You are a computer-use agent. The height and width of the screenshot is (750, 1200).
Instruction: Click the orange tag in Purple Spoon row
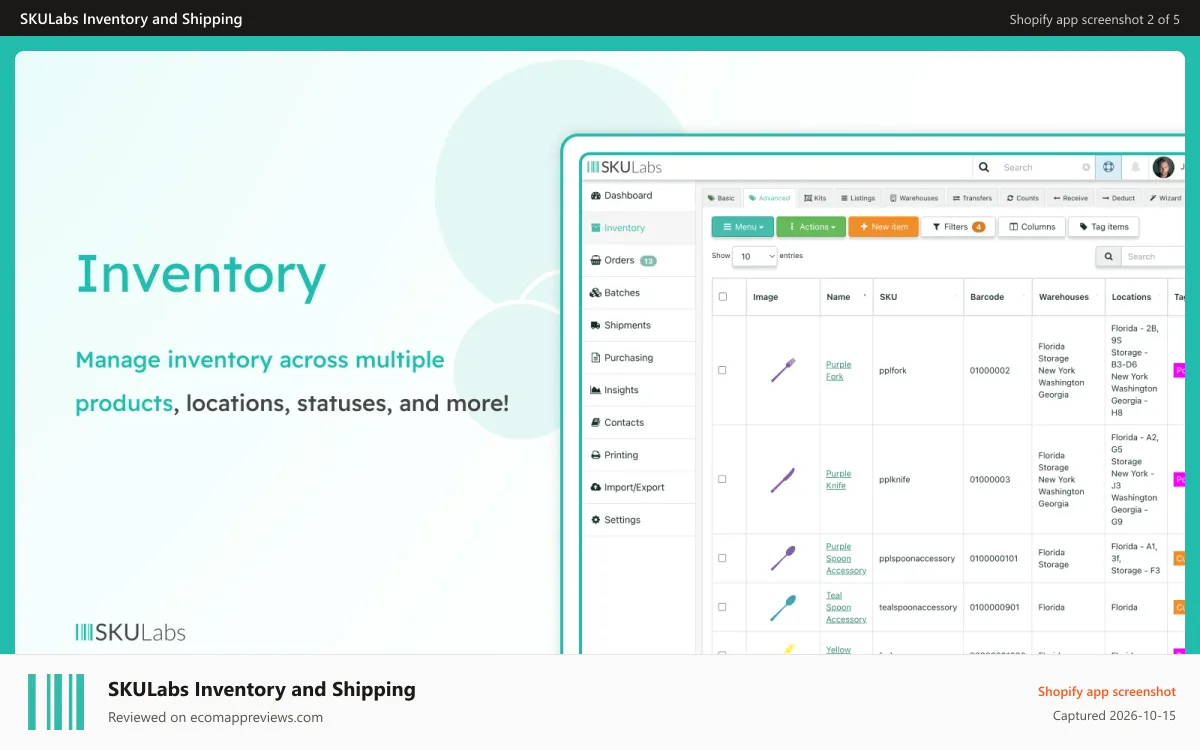pyautogui.click(x=1179, y=558)
